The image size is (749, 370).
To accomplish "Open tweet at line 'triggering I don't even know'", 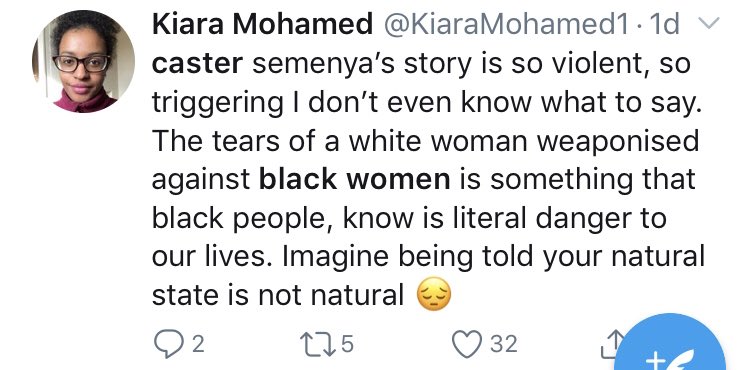I will 427,103.
